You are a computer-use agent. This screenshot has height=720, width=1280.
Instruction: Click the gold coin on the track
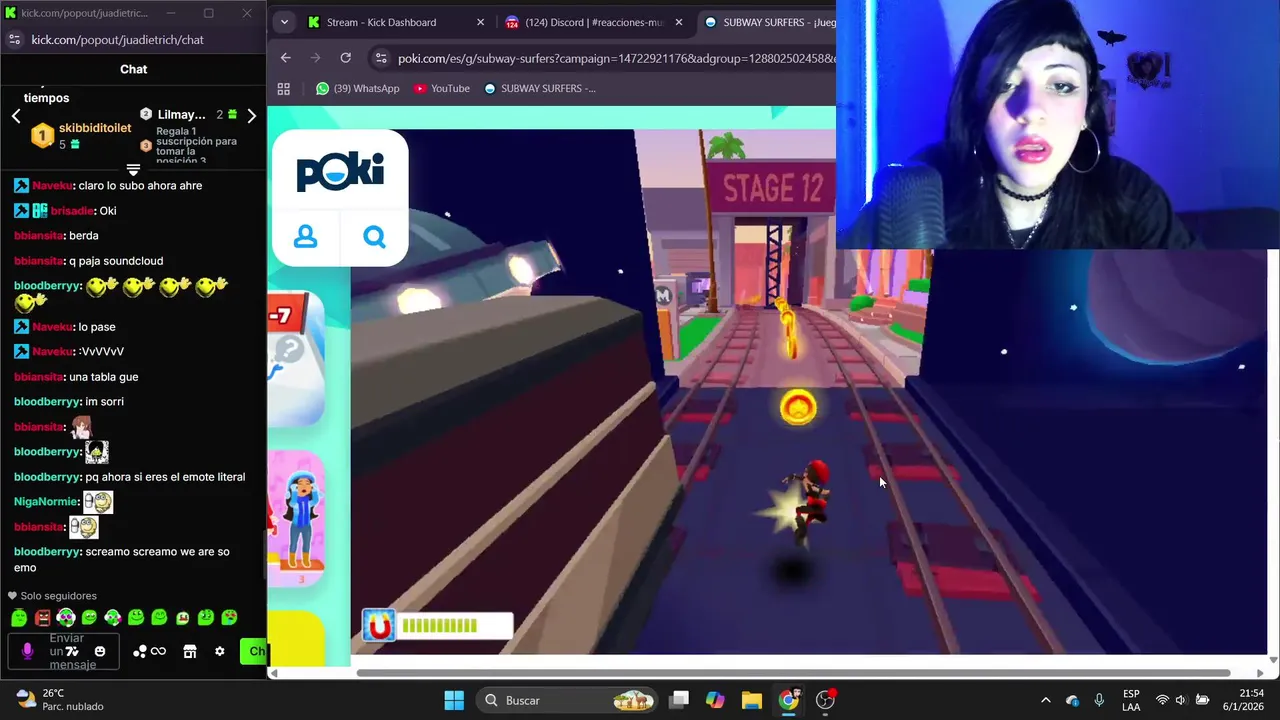pos(798,407)
